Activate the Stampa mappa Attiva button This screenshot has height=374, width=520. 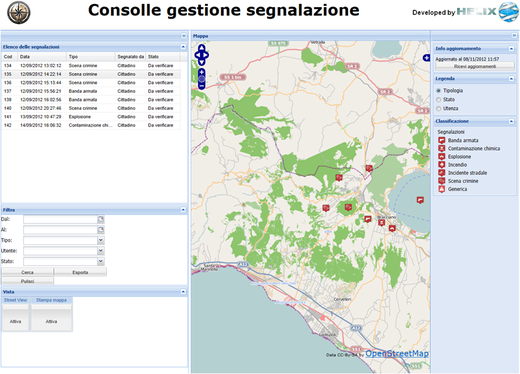[x=51, y=317]
